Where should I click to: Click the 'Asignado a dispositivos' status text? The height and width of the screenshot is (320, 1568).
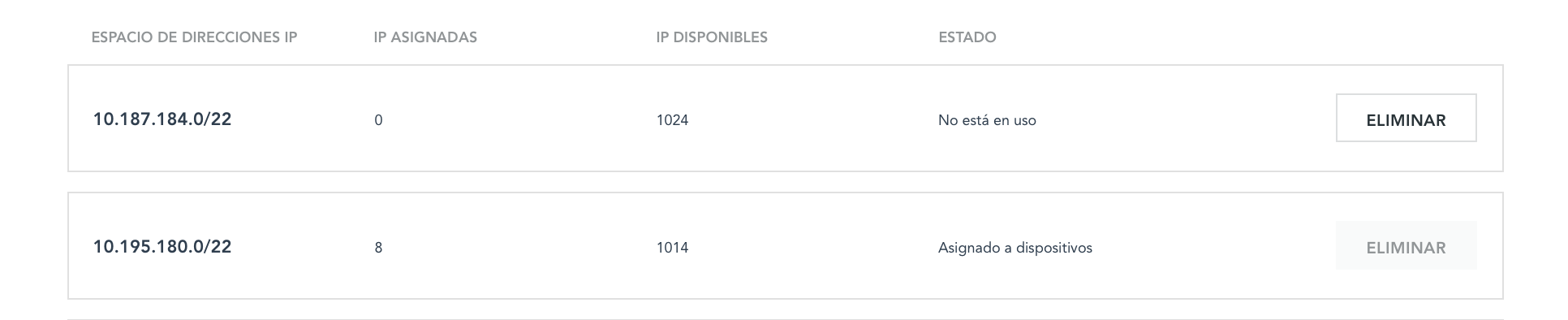1015,248
